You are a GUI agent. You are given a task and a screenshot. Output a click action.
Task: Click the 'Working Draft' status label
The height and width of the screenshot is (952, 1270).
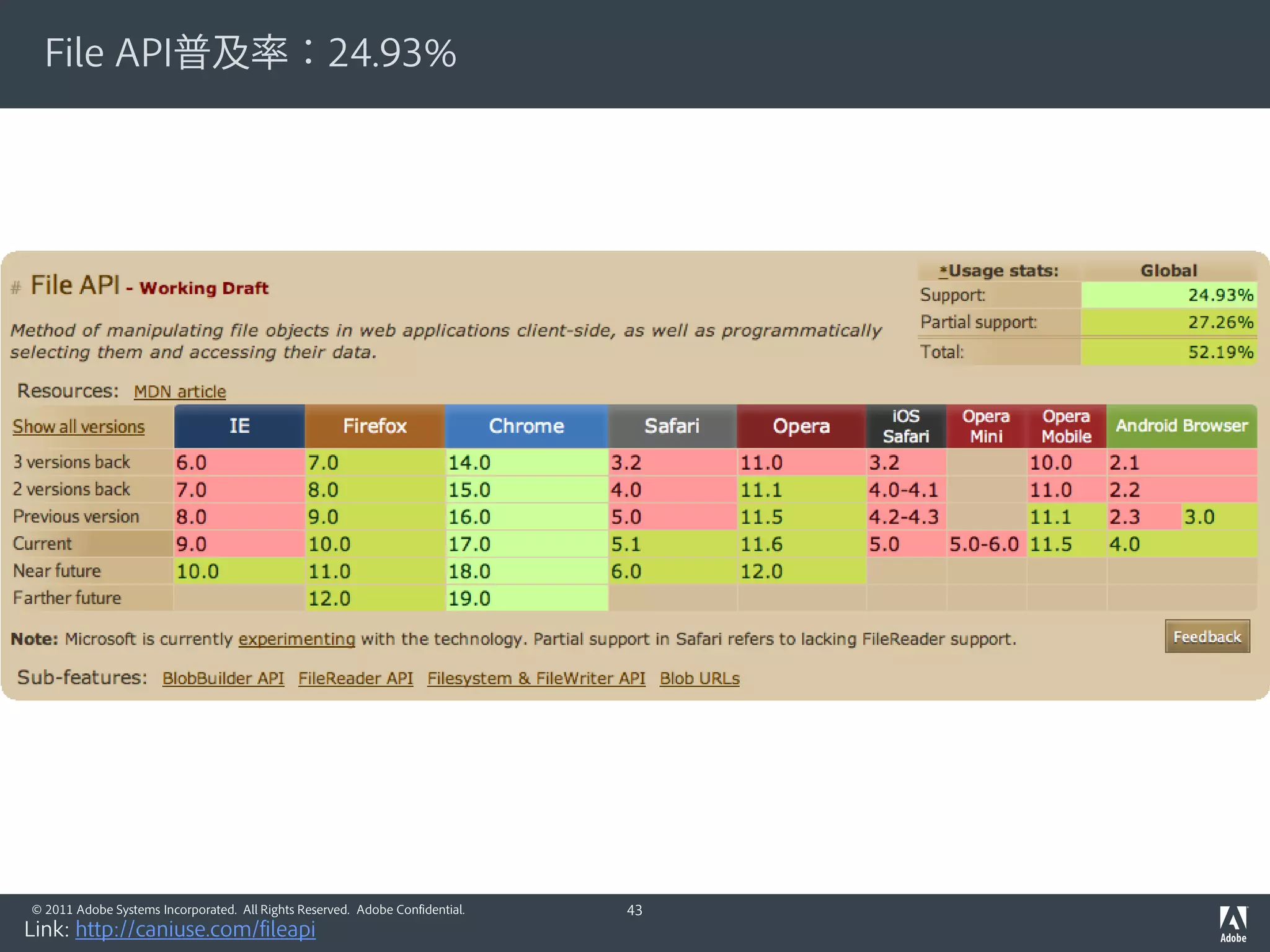pos(204,288)
